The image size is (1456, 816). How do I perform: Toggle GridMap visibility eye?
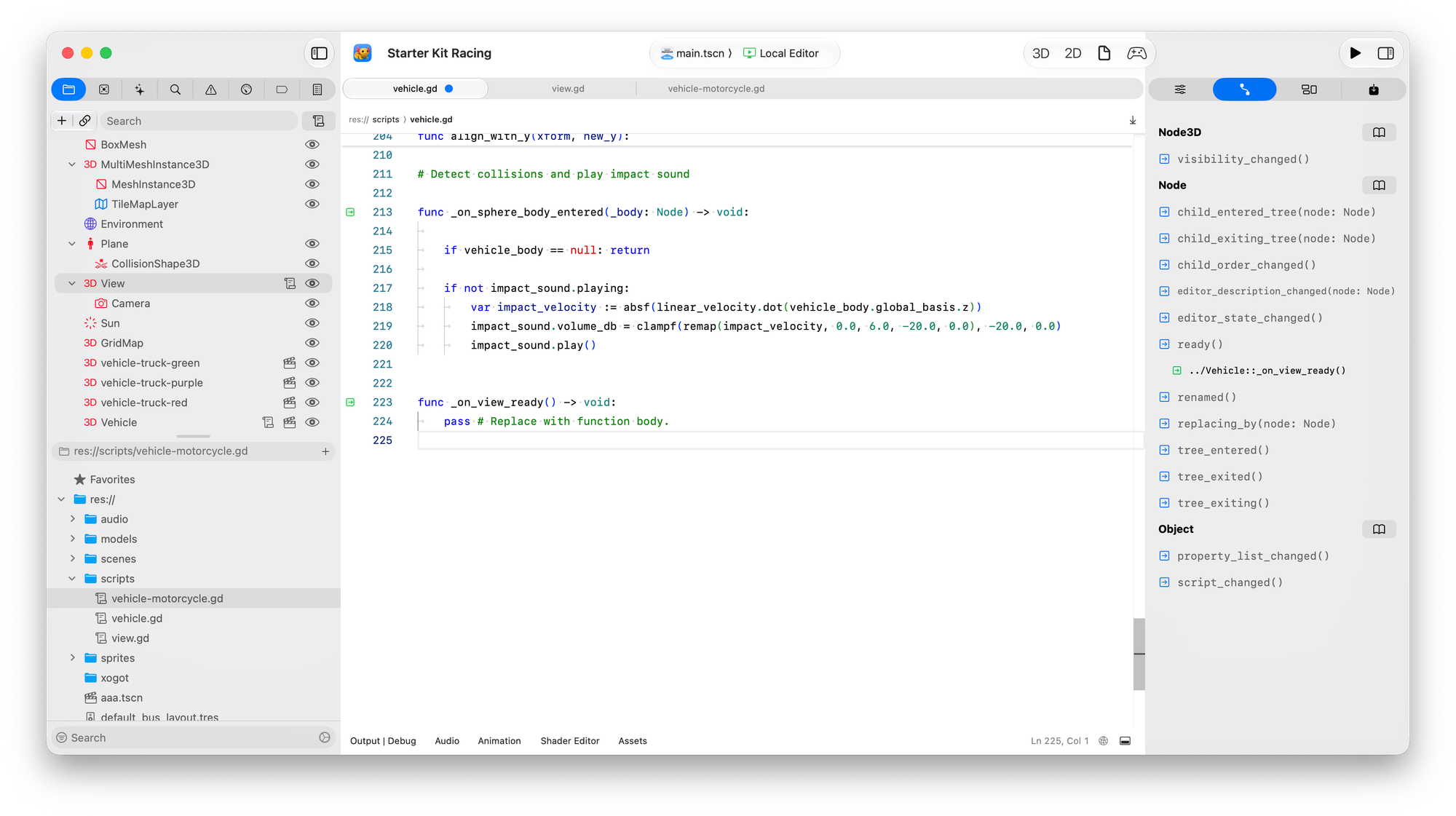(312, 343)
